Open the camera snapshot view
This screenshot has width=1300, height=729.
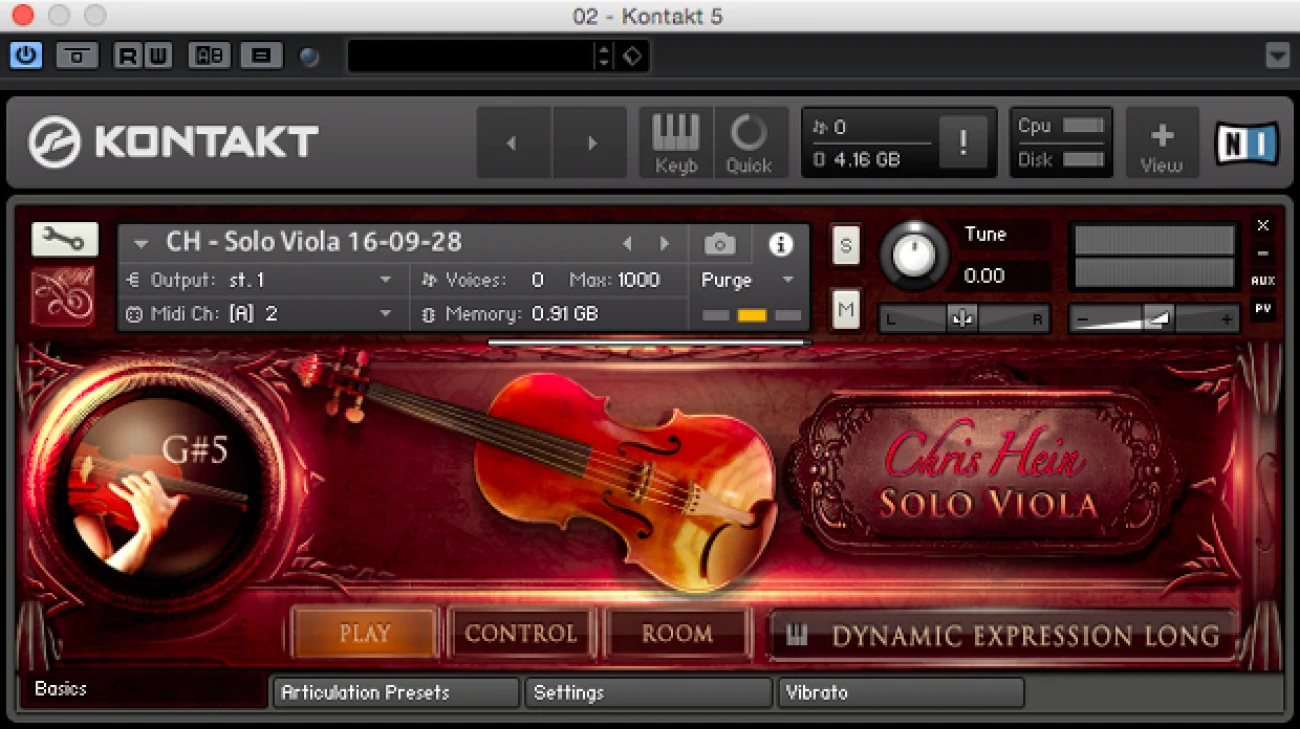pos(720,244)
